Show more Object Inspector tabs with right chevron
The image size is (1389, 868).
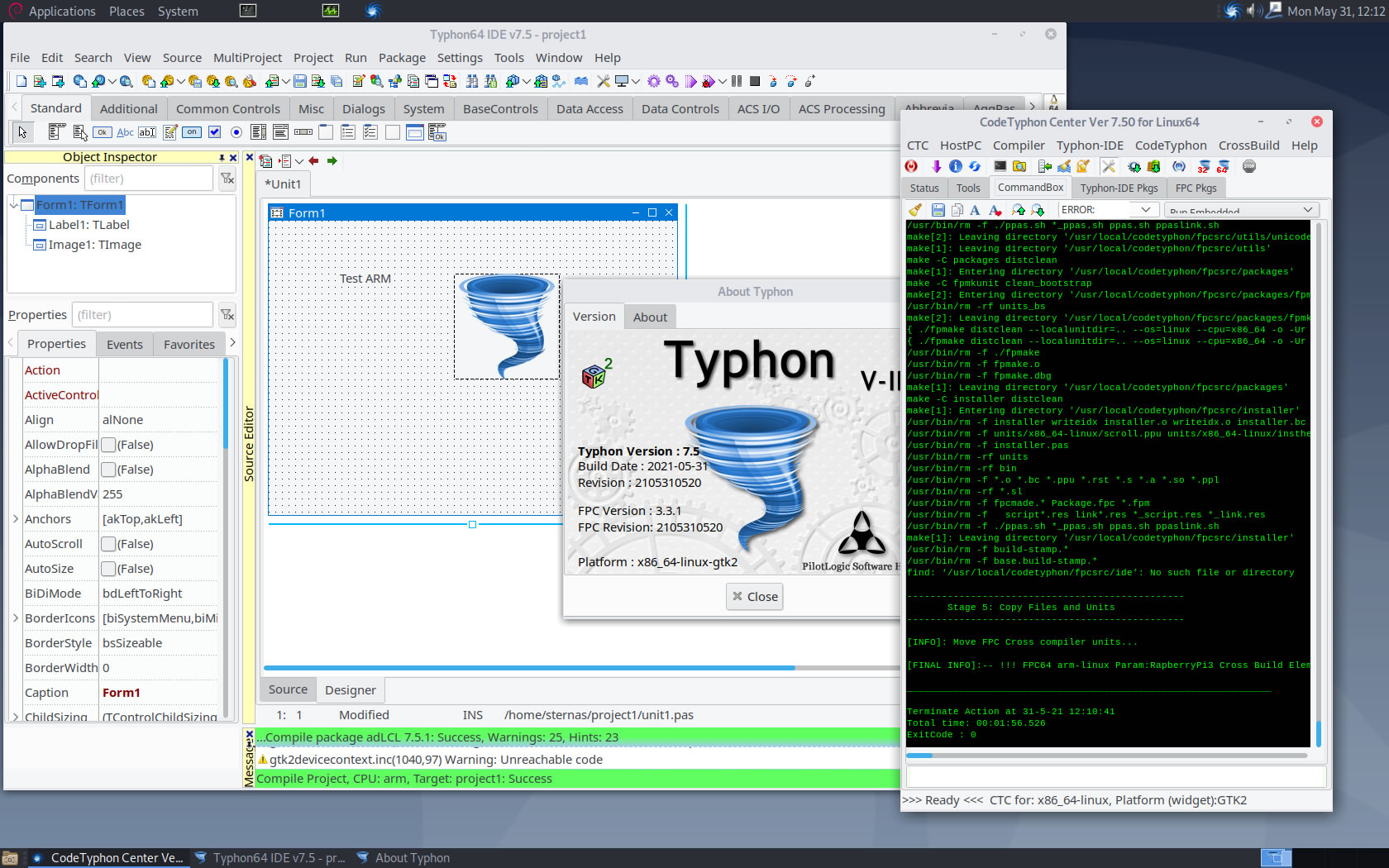pos(232,342)
